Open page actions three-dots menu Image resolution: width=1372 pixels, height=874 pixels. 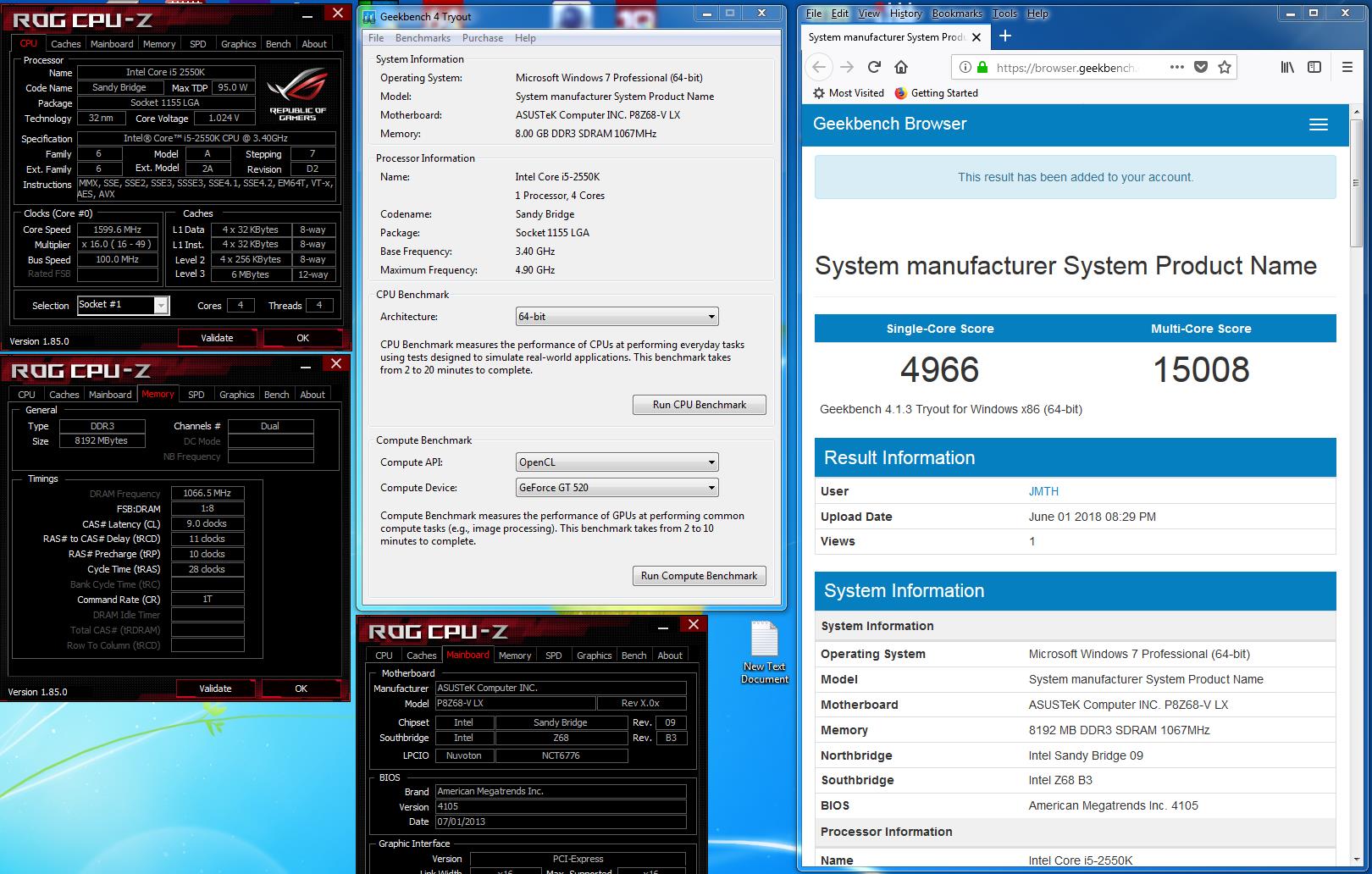tap(1177, 68)
